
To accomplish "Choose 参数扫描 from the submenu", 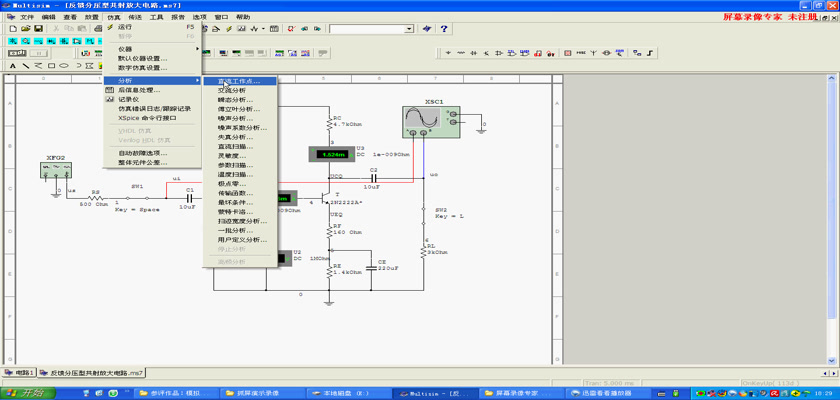I will (240, 165).
